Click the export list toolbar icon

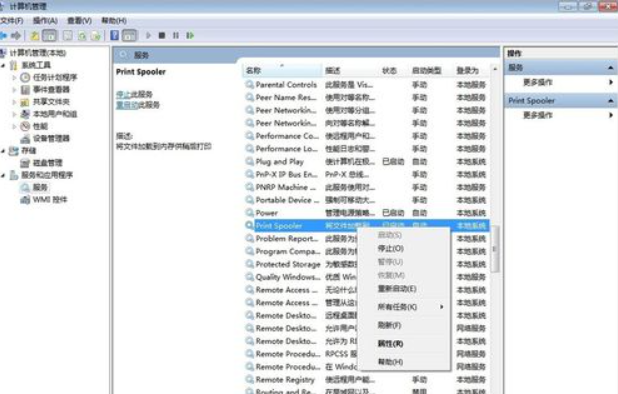point(96,36)
